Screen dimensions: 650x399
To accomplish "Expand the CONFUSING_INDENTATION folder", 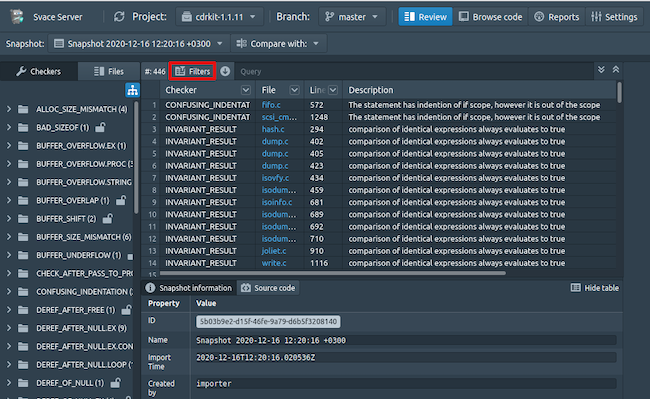I will click(9, 292).
